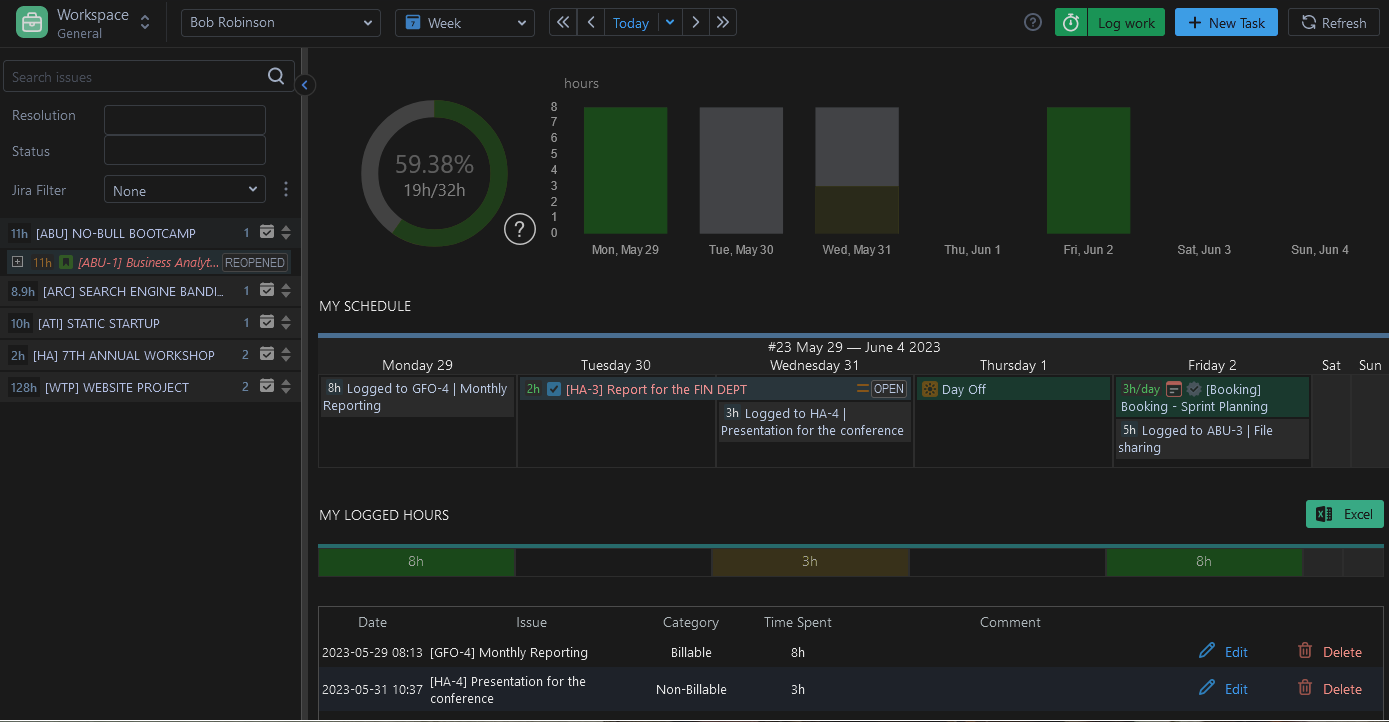Open the Week view dropdown
1389x722 pixels.
pyautogui.click(x=464, y=23)
